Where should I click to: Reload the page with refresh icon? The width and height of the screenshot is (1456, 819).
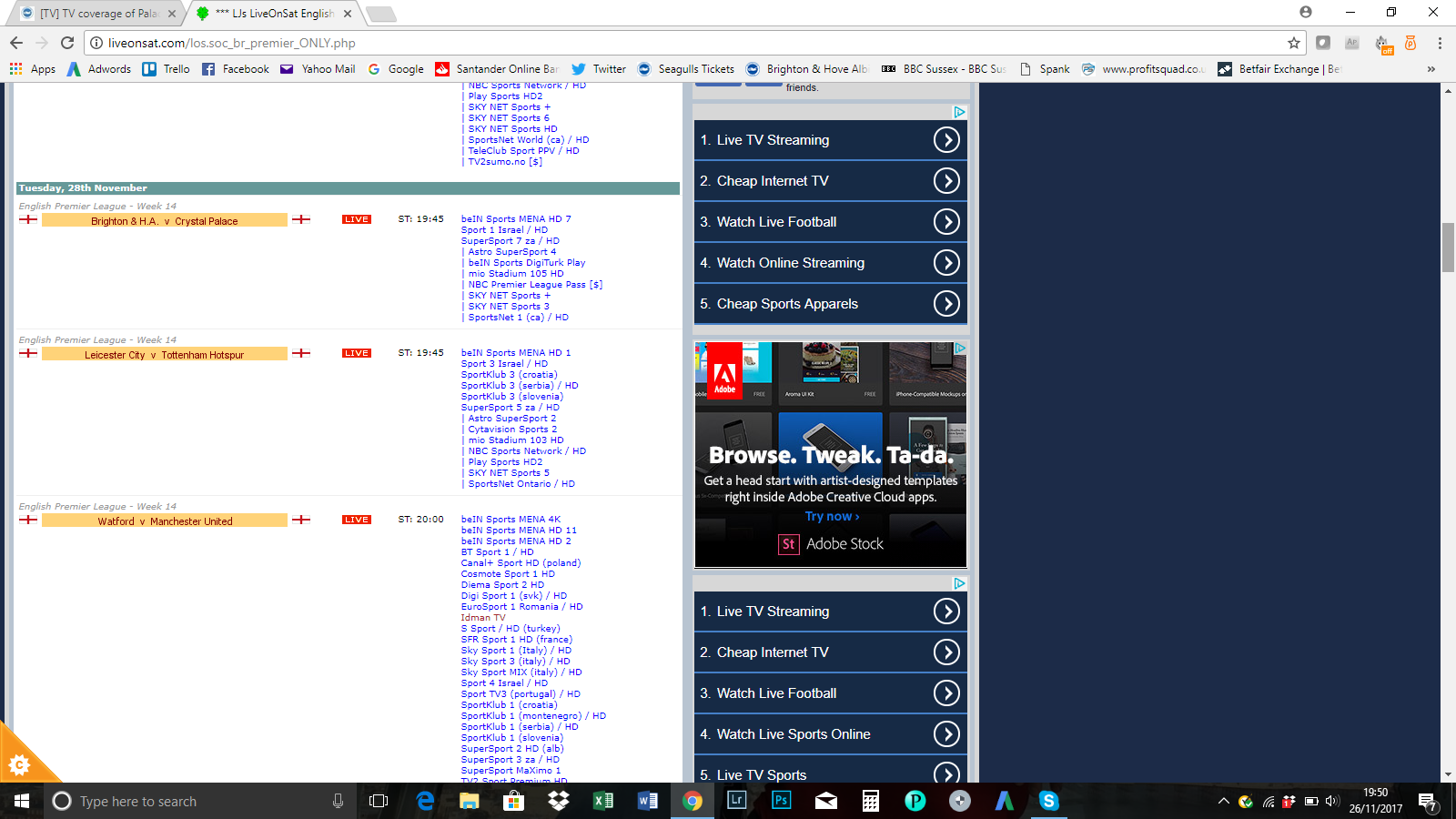(x=67, y=43)
